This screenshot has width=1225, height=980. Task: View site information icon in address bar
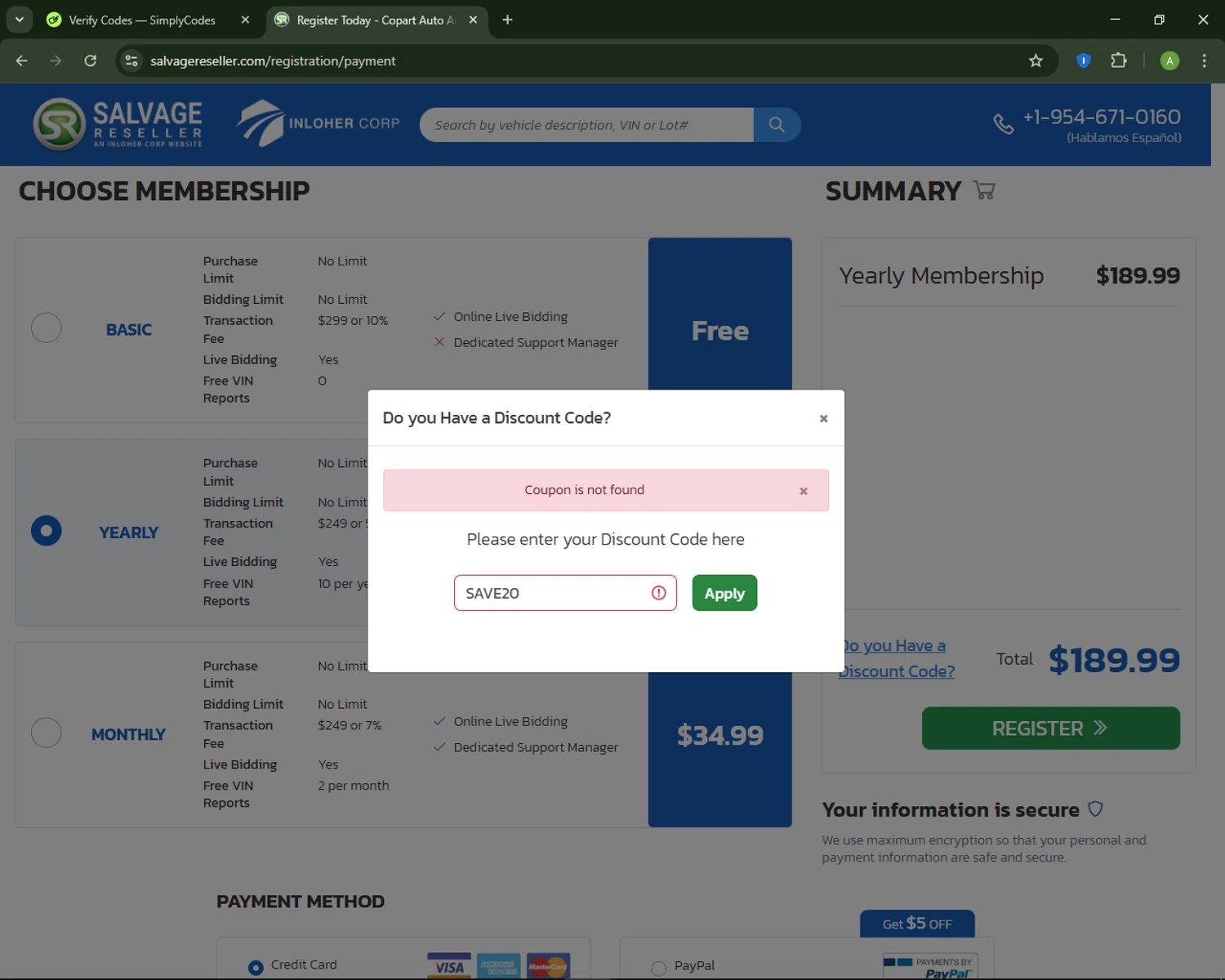point(131,60)
